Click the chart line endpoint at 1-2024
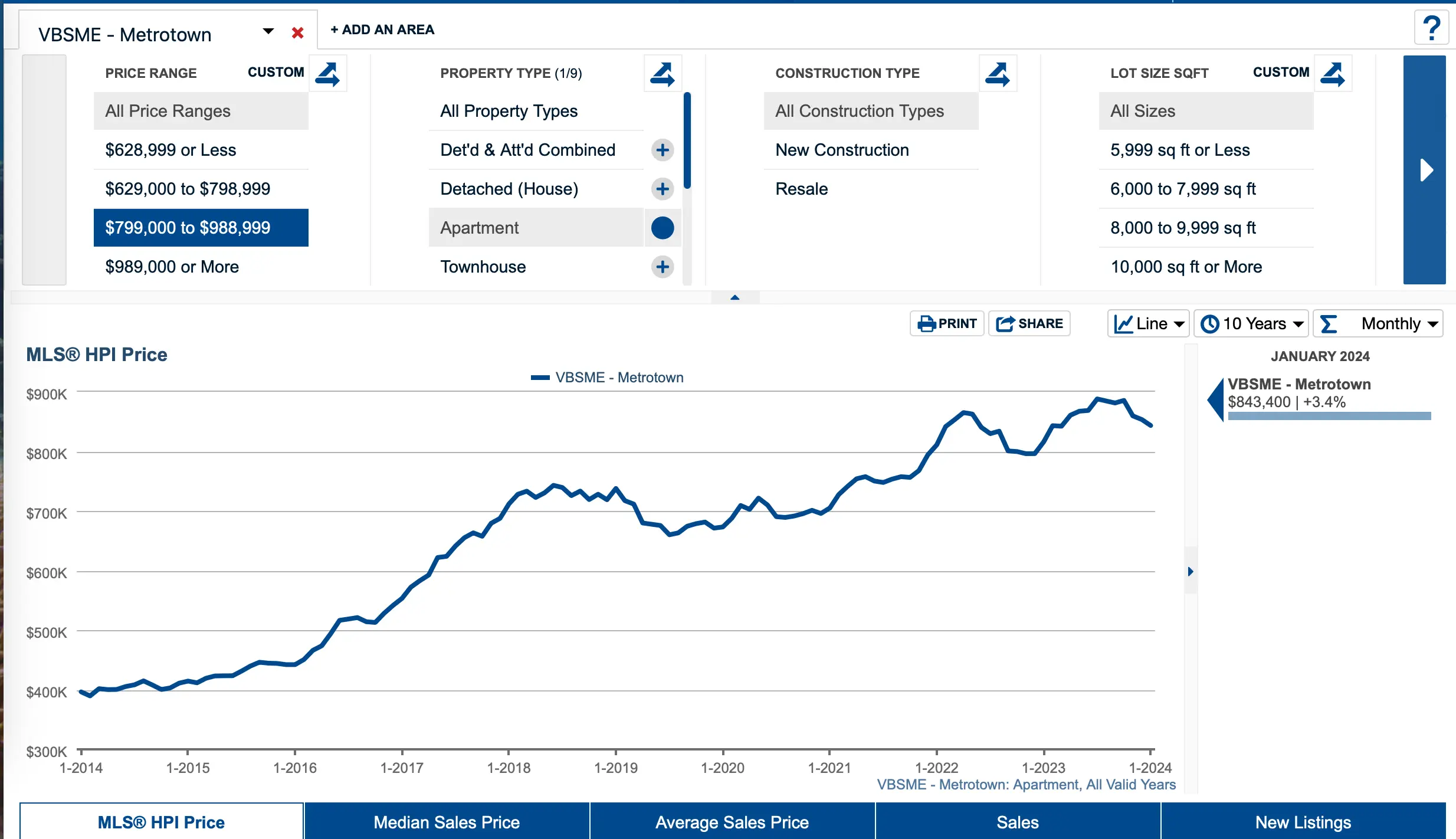 tap(1151, 425)
